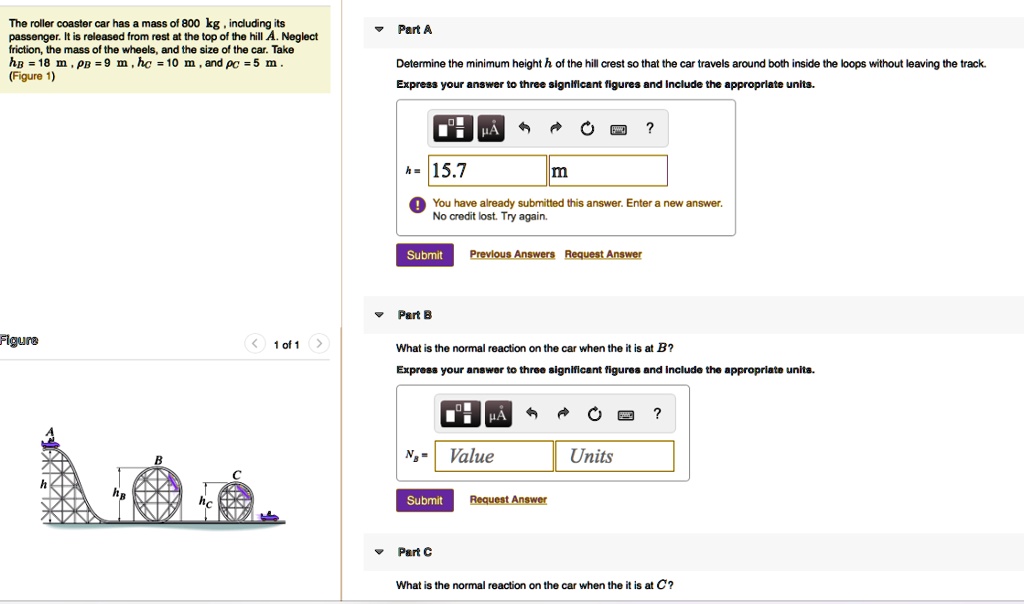Collapse the Part B section
Viewport: 1024px width, 604px height.
coord(378,315)
